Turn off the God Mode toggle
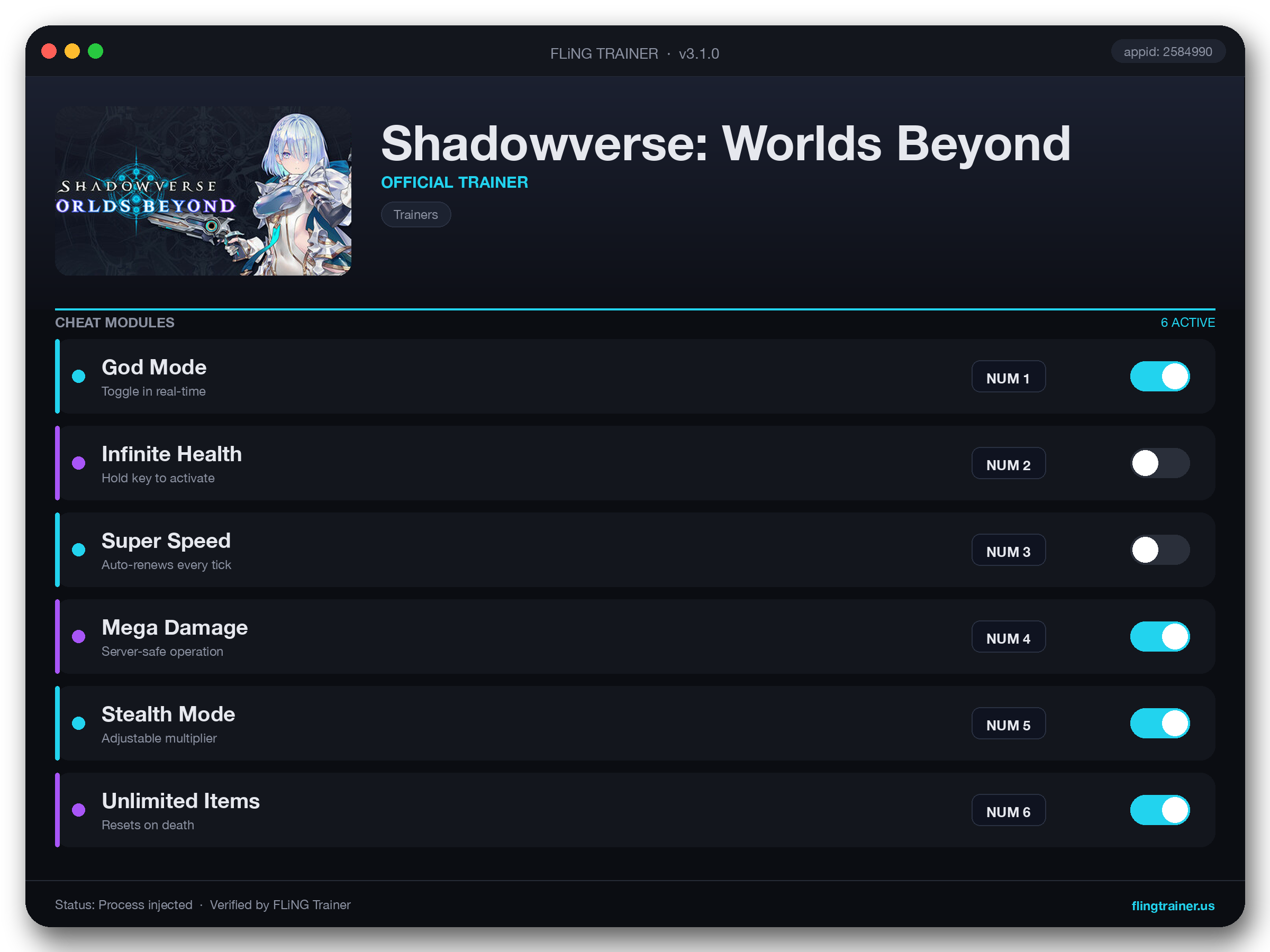Screen dimensions: 1270x952 click(1160, 377)
